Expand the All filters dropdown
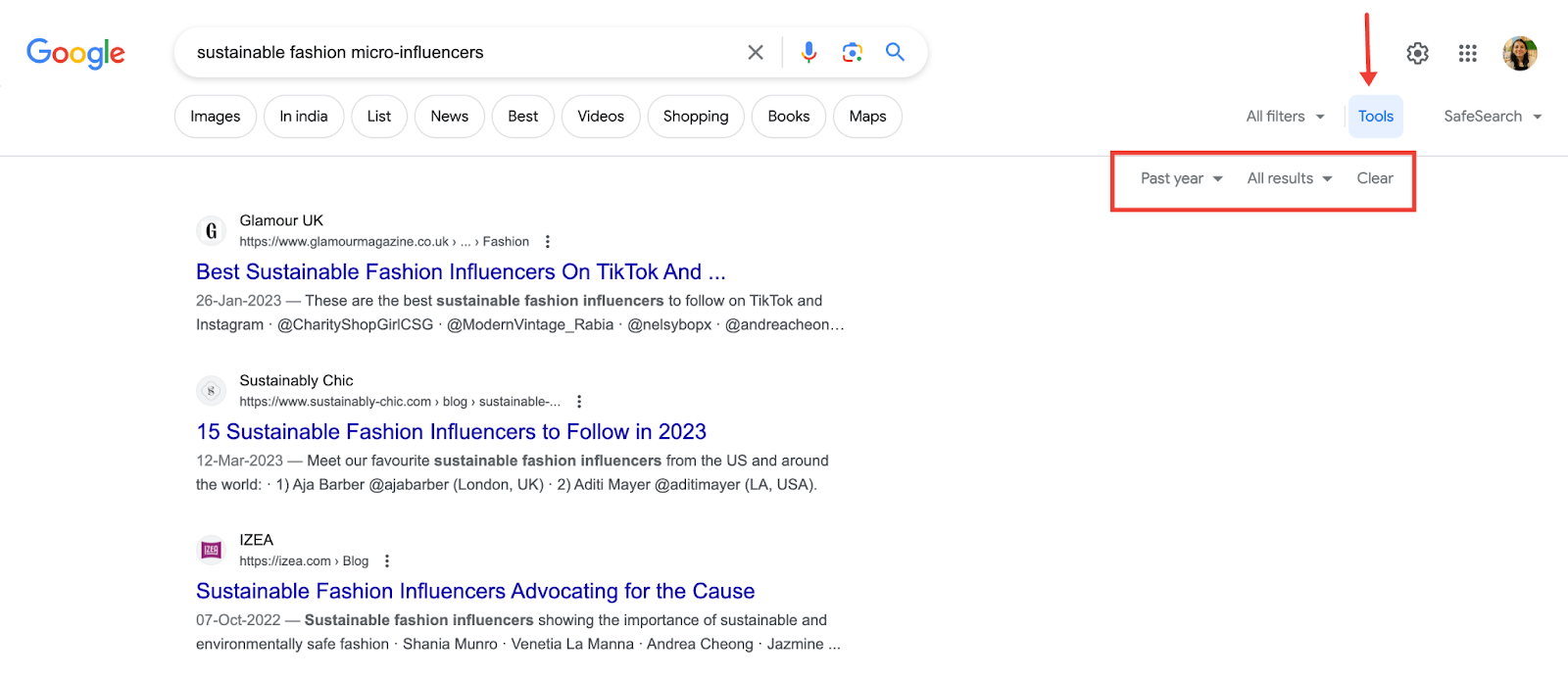 (1285, 117)
